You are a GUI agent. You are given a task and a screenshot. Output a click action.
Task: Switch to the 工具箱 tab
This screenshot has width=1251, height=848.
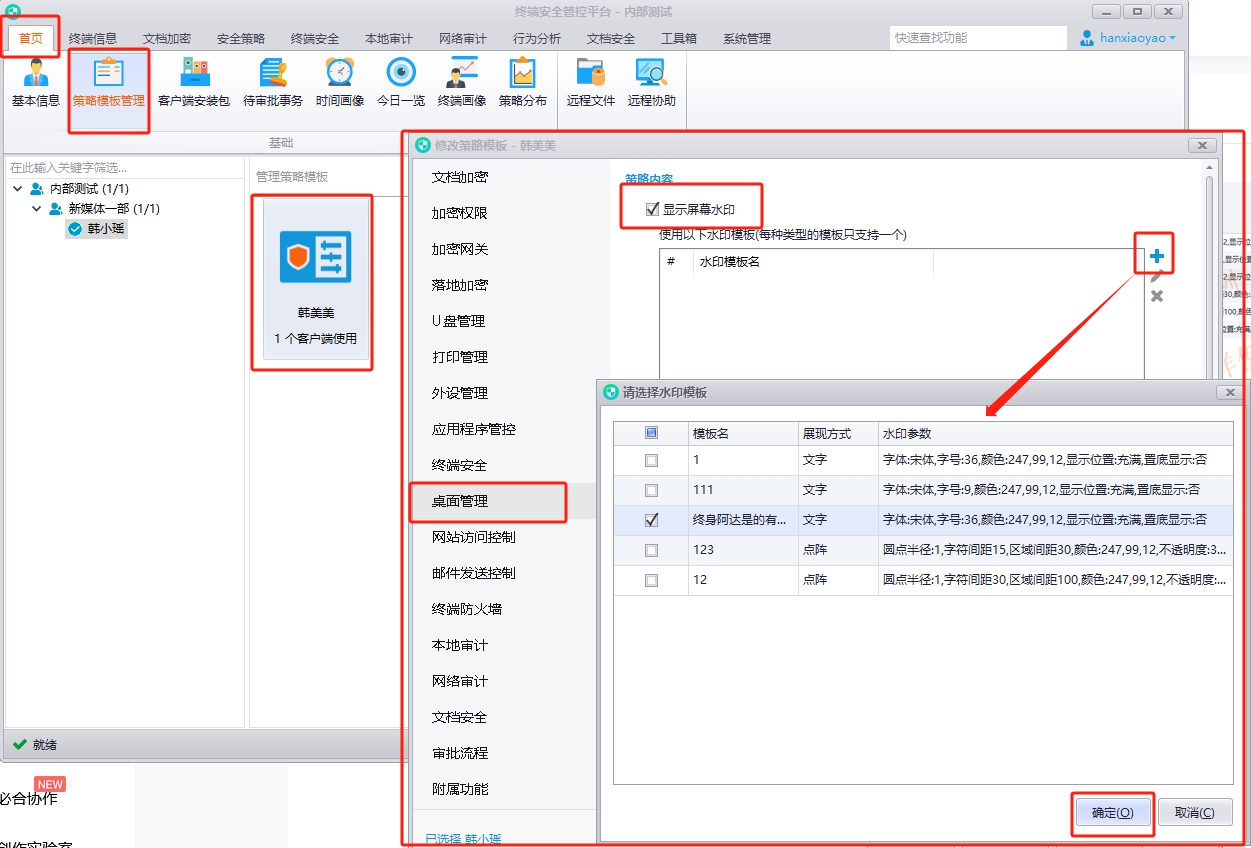coord(679,39)
